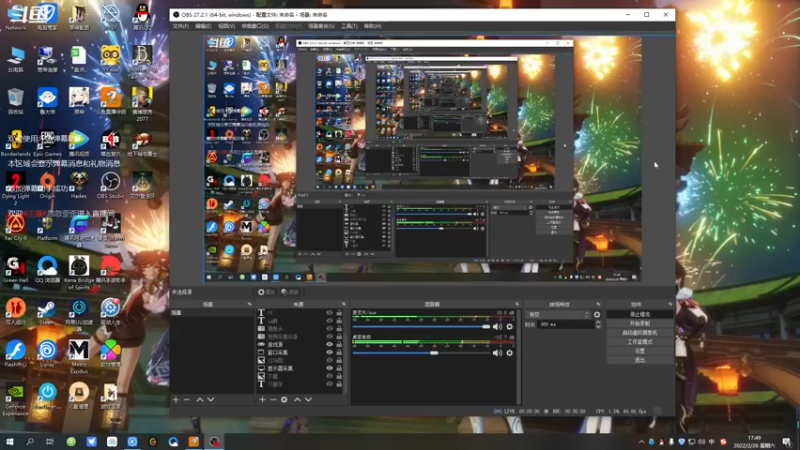The image size is (800, 450).
Task: Open Task View on taskbar
Action: [x=50, y=441]
